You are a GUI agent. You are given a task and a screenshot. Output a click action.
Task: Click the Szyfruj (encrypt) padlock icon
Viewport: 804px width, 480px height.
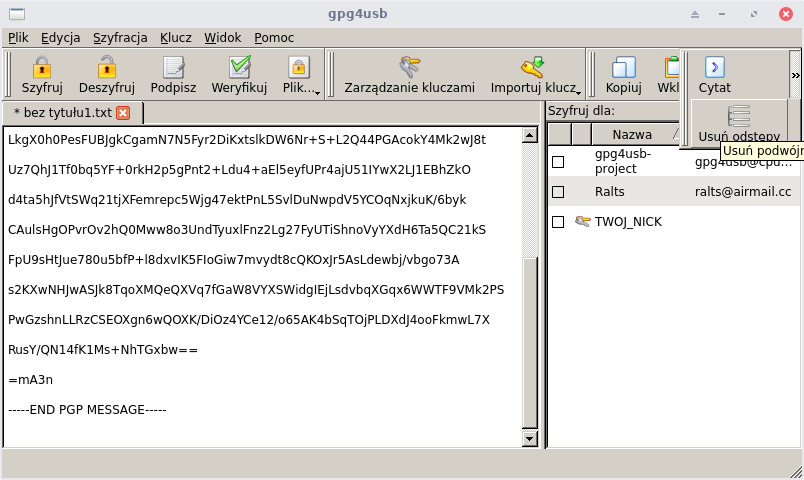coord(42,67)
